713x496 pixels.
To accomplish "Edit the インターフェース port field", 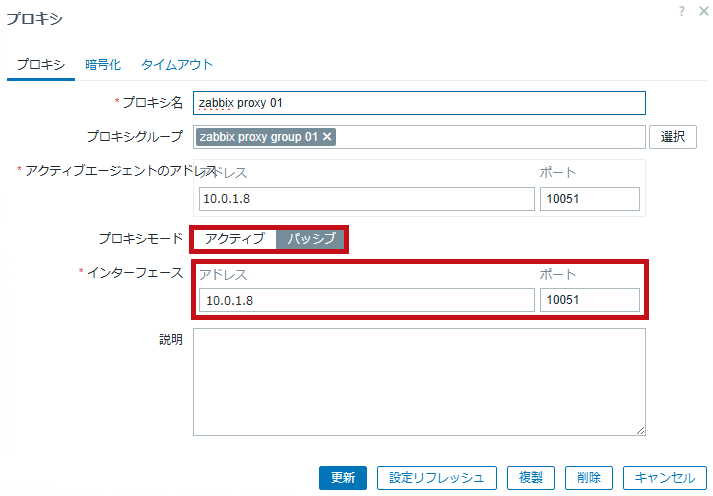I will [590, 300].
